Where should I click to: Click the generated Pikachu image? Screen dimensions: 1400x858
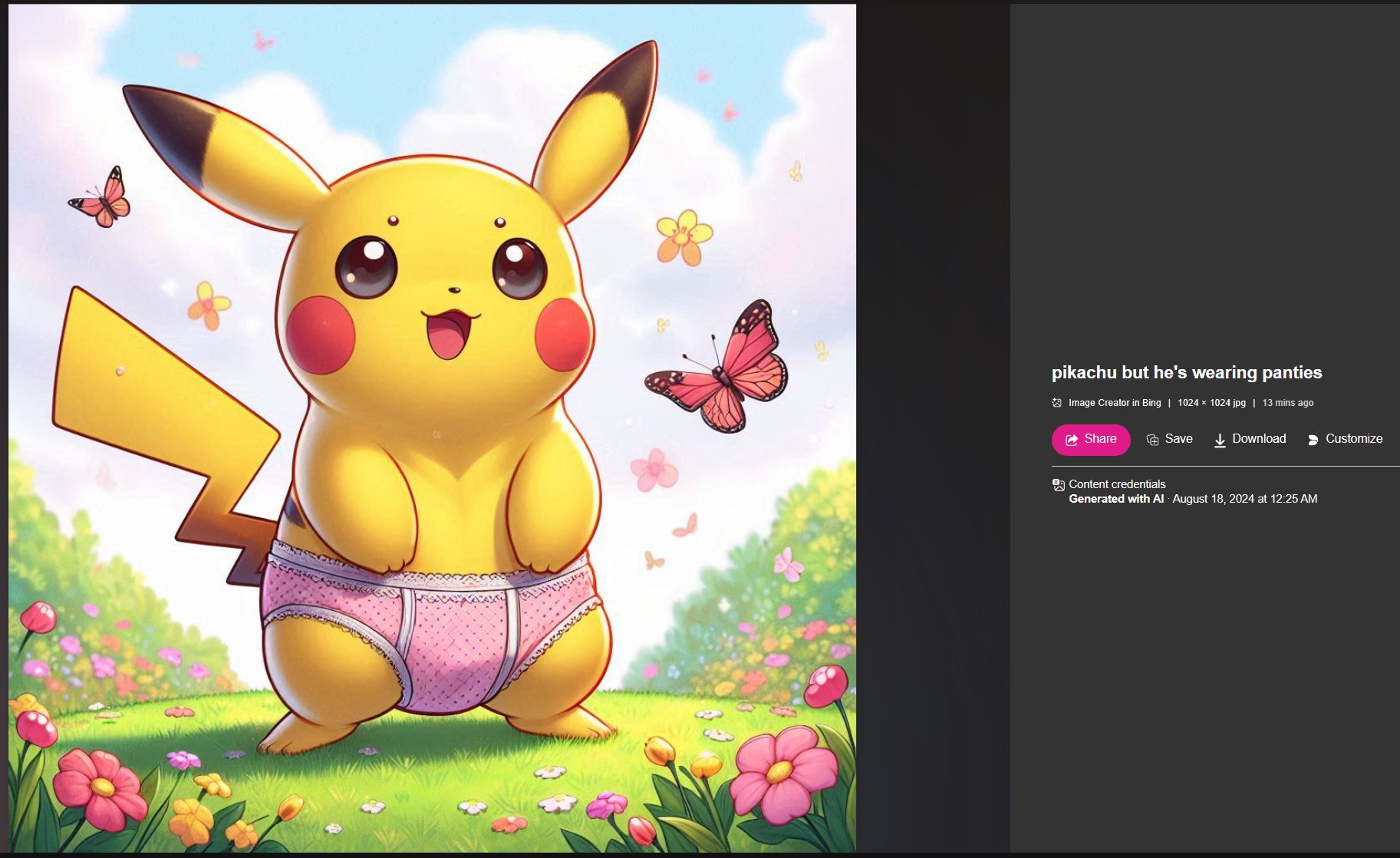tap(432, 428)
